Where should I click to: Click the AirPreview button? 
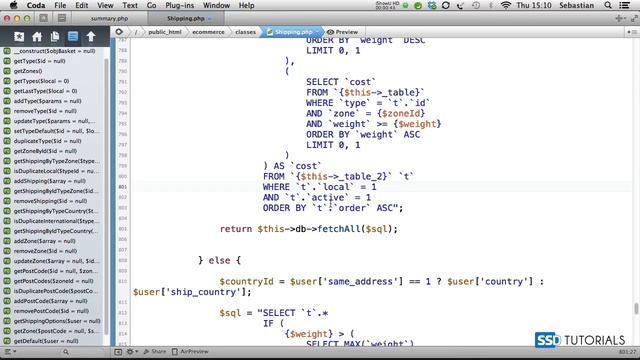190,351
